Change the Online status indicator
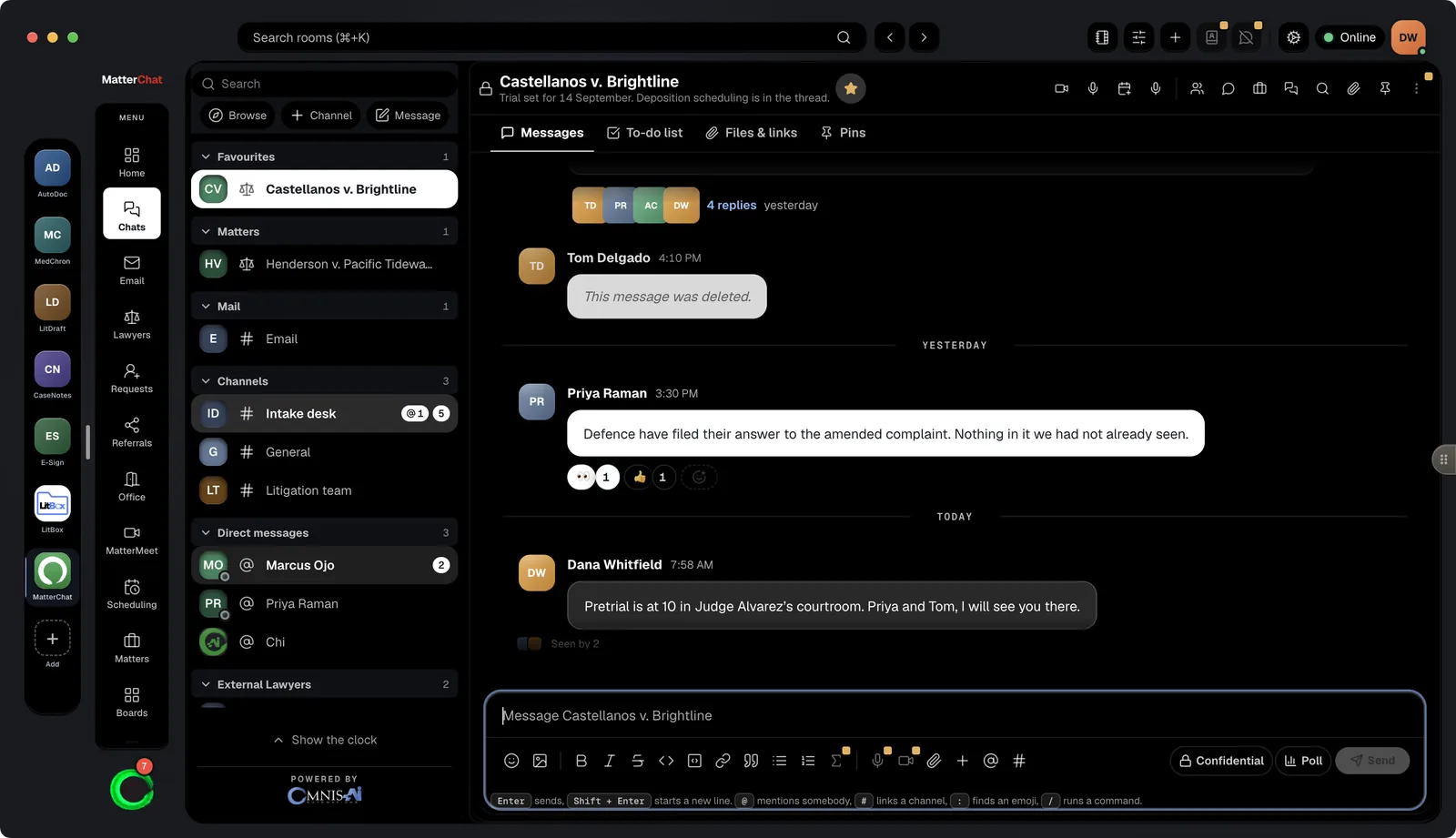 [1350, 37]
